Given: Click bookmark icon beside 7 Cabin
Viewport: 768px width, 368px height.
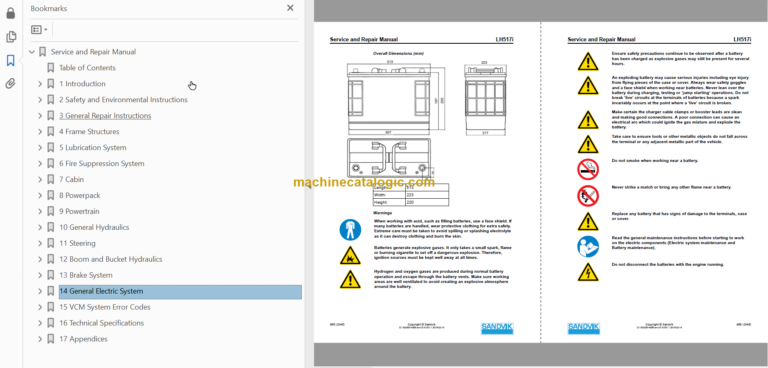Looking at the screenshot, I should (50, 179).
